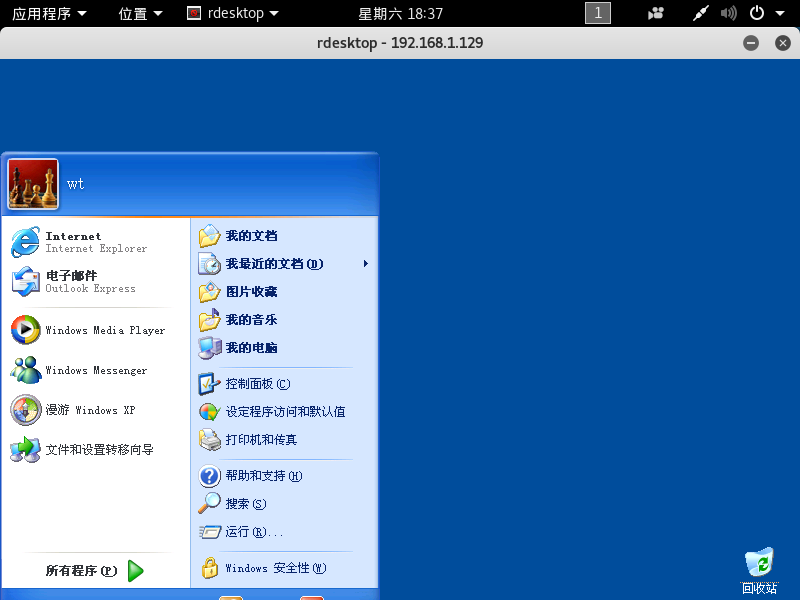Minimize the rdesktop window
Image resolution: width=800 pixels, height=600 pixels.
point(751,43)
